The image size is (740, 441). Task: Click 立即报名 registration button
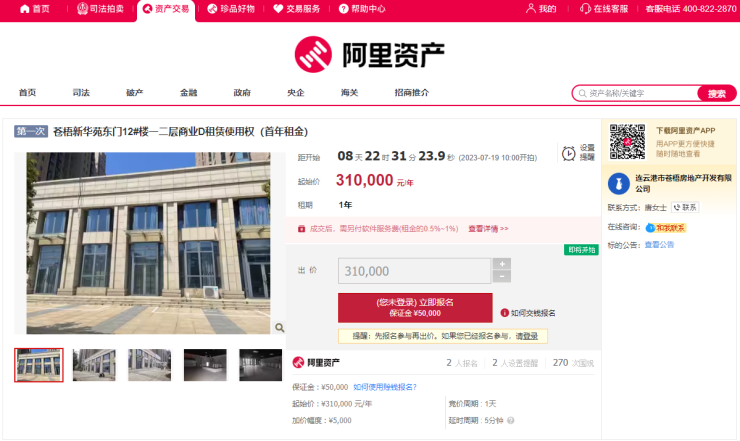coord(415,307)
